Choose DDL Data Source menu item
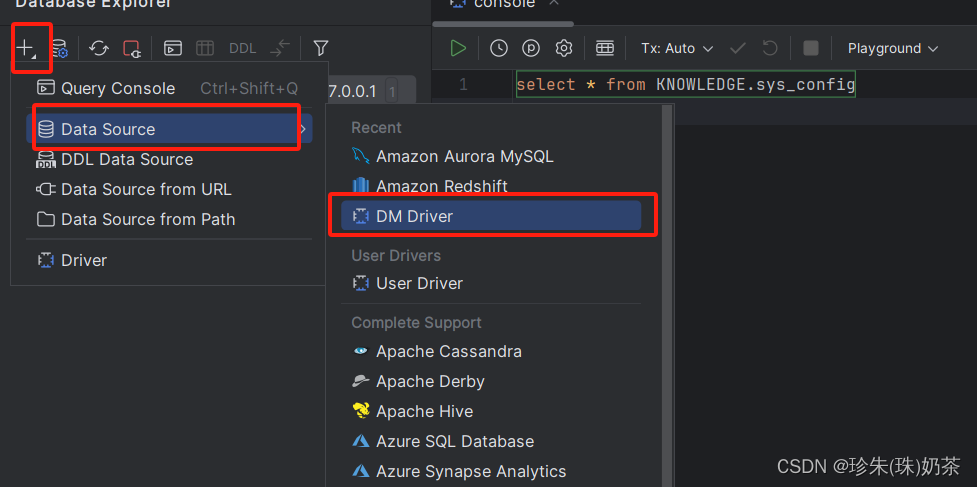977x487 pixels. point(169,159)
